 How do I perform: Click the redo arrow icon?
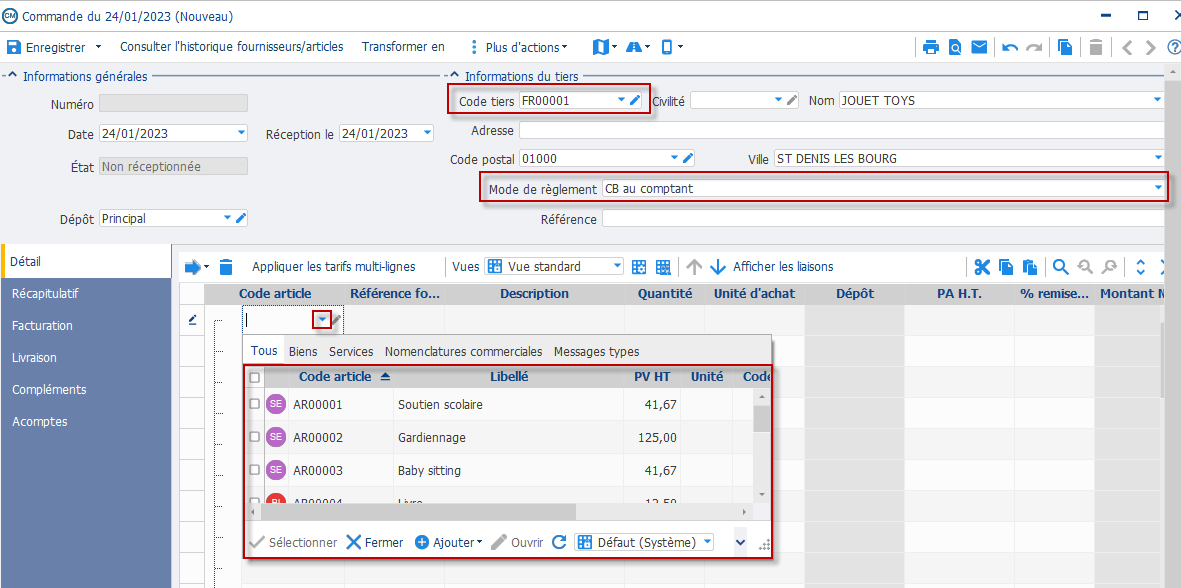pos(1034,47)
